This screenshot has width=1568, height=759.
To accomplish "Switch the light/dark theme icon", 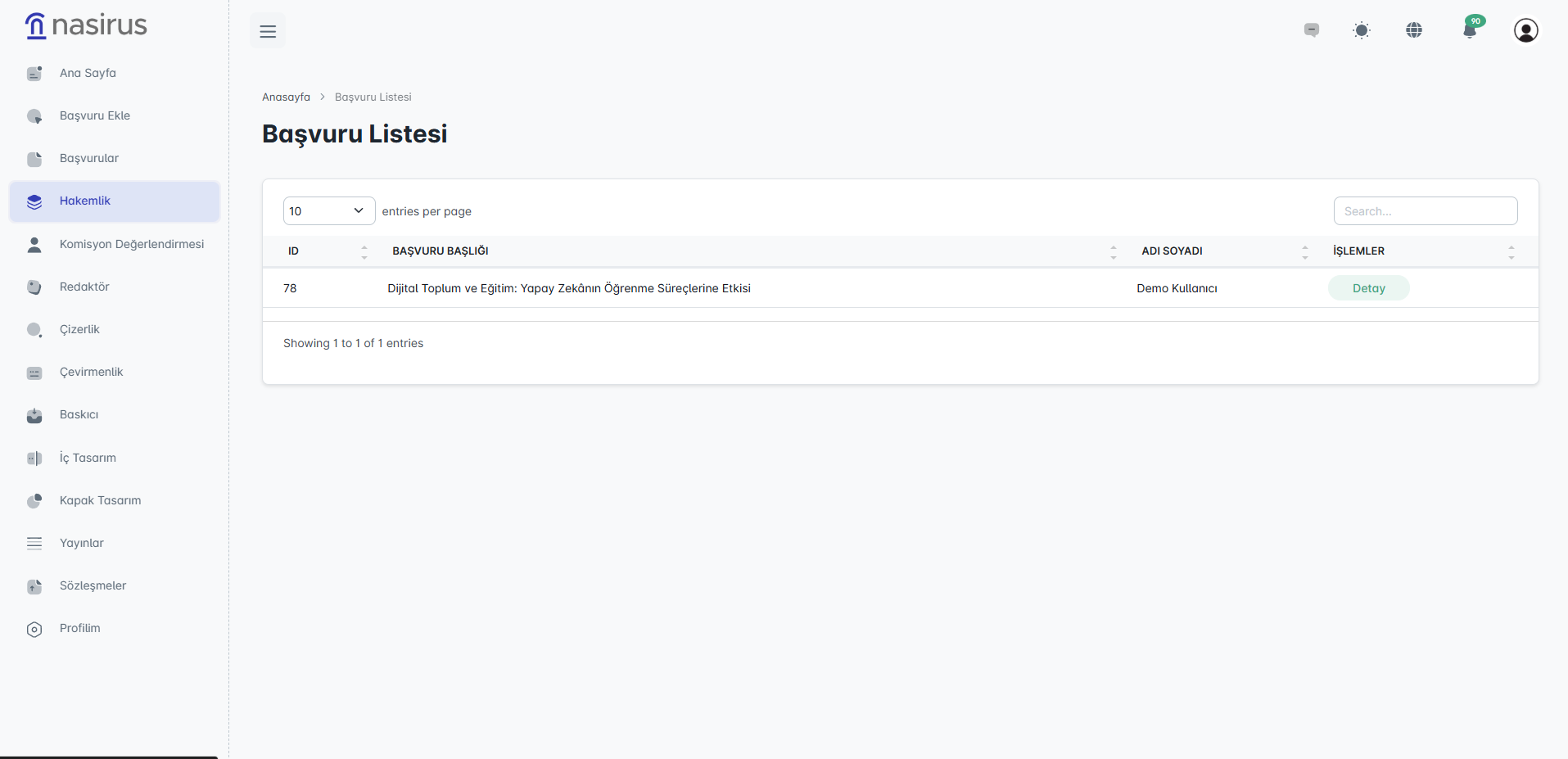I will [1362, 30].
